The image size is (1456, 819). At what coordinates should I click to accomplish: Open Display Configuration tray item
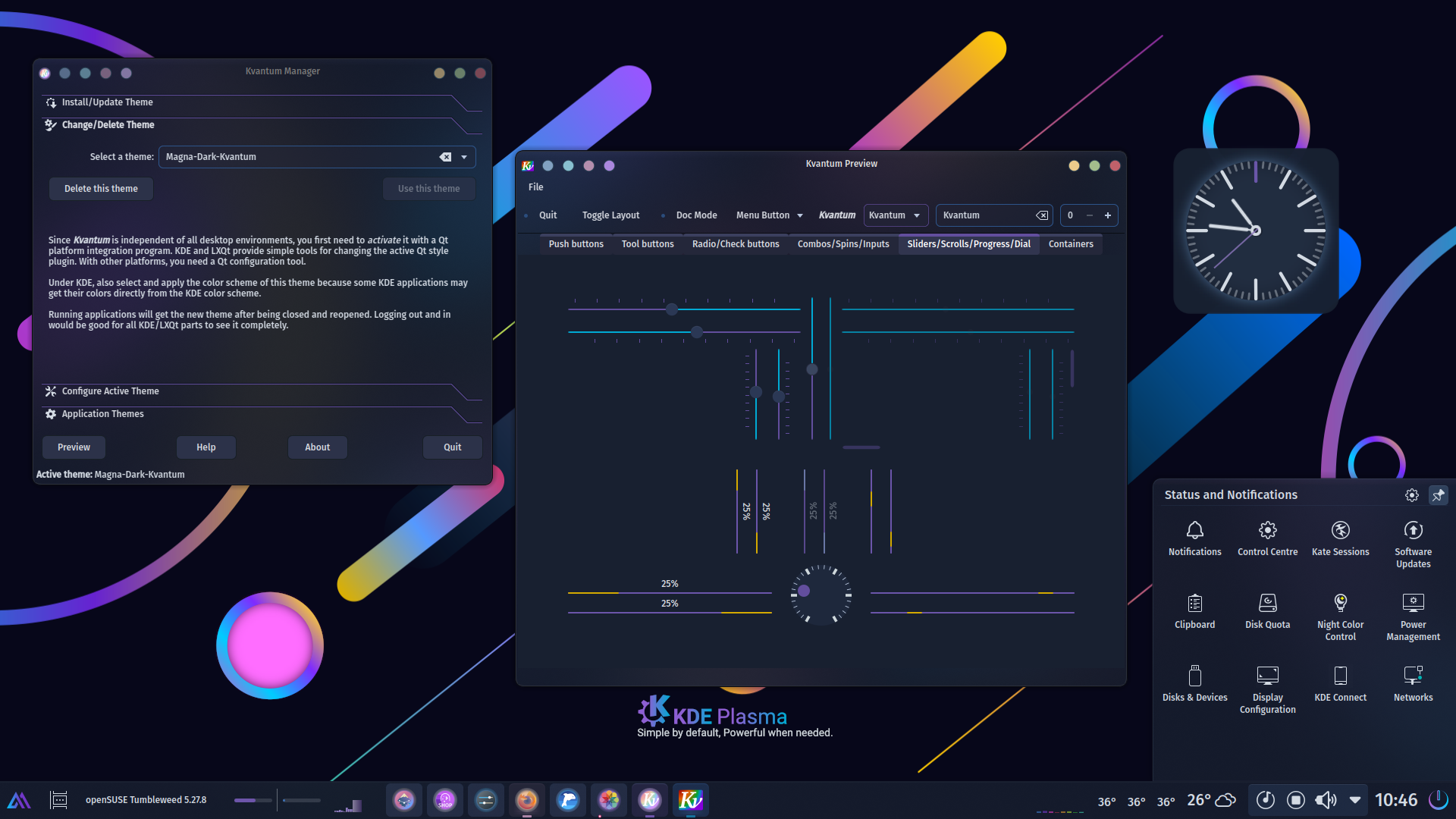tap(1267, 690)
